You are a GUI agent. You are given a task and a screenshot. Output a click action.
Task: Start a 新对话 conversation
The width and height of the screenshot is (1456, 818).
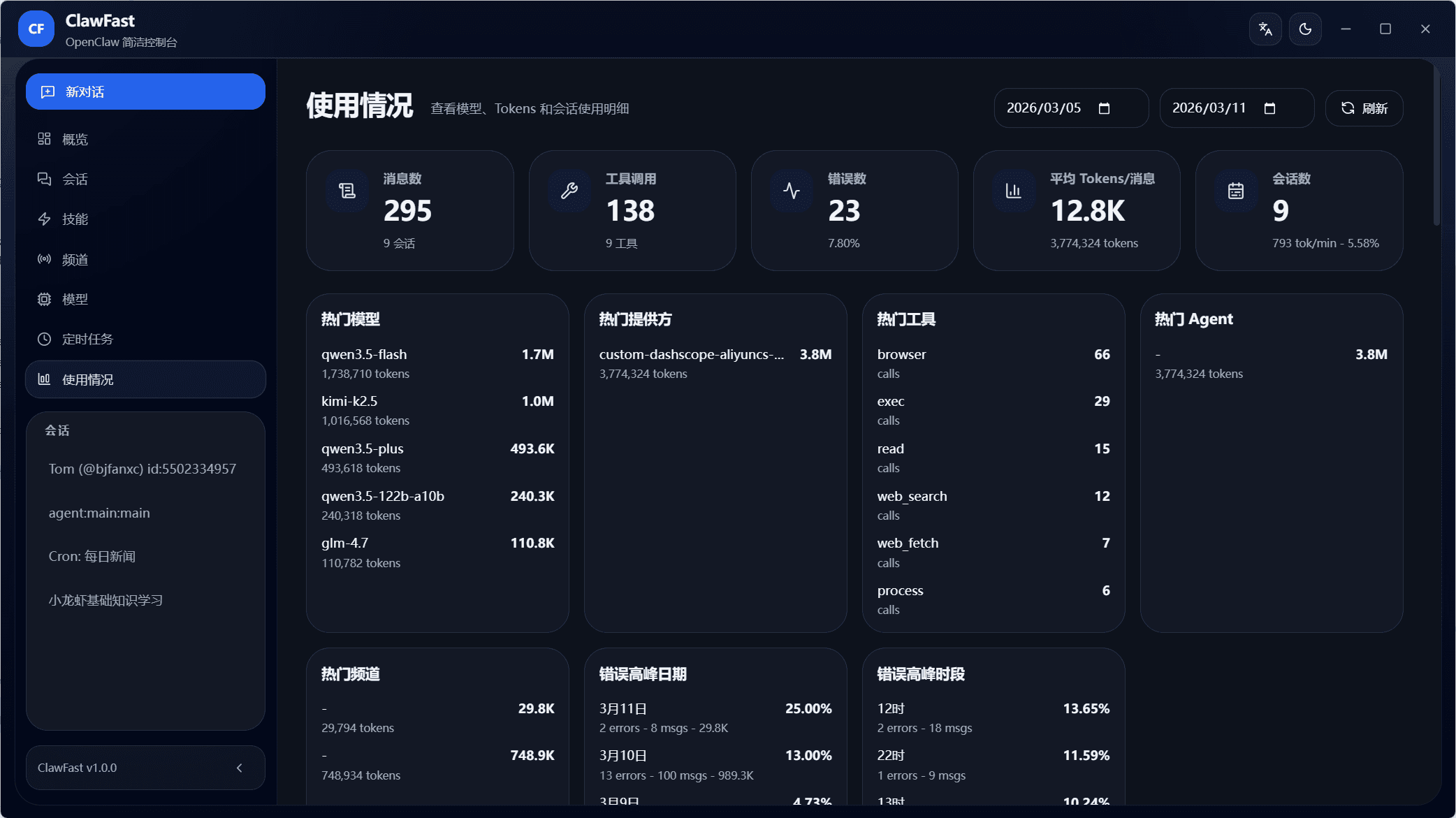85,91
